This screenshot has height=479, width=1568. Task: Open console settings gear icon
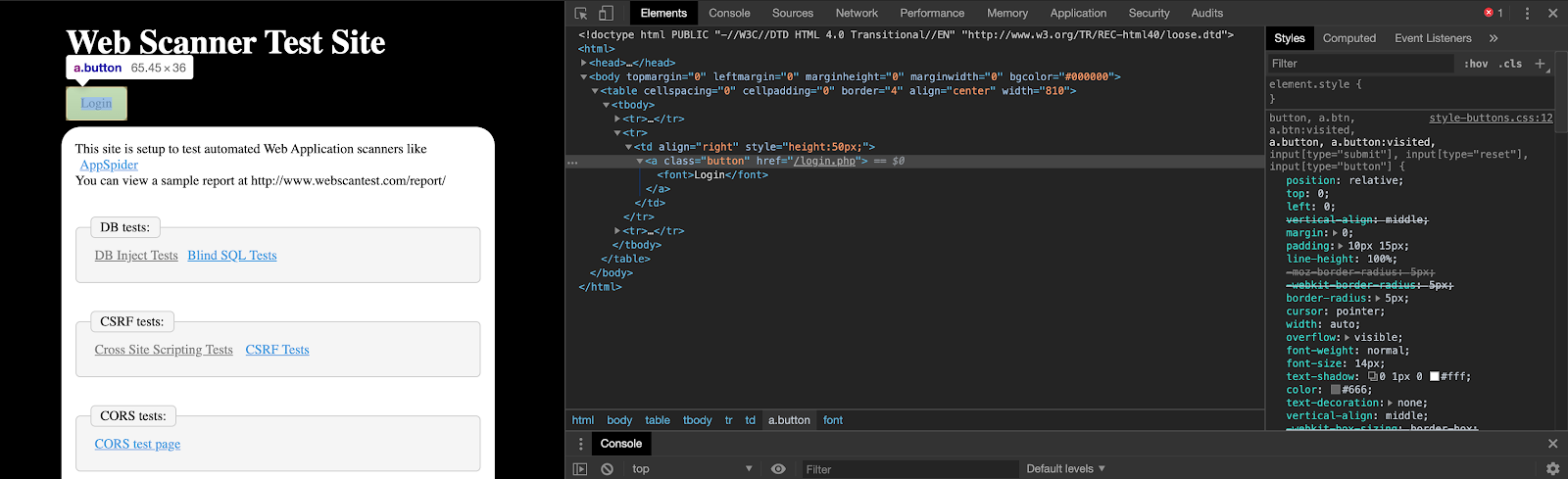[1552, 469]
